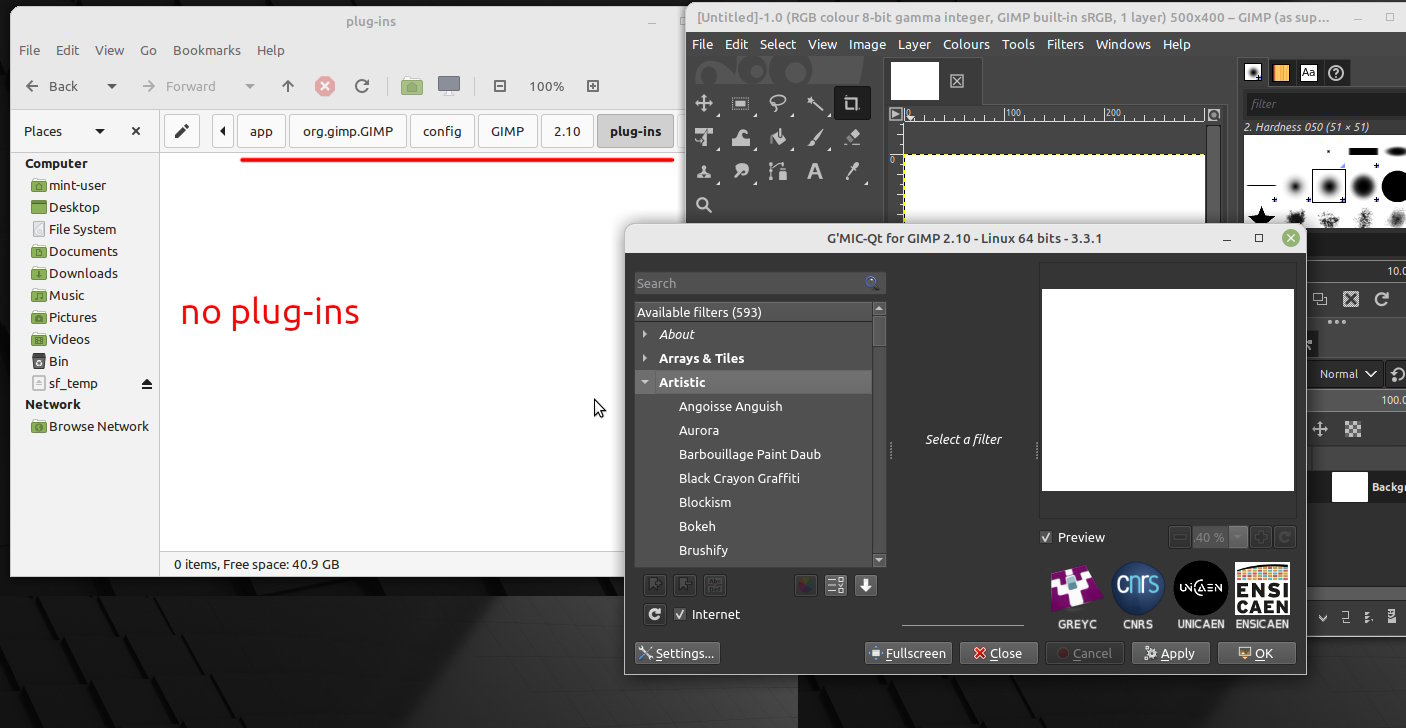Select the Unified Transform tool
1406x728 pixels.
[x=704, y=137]
